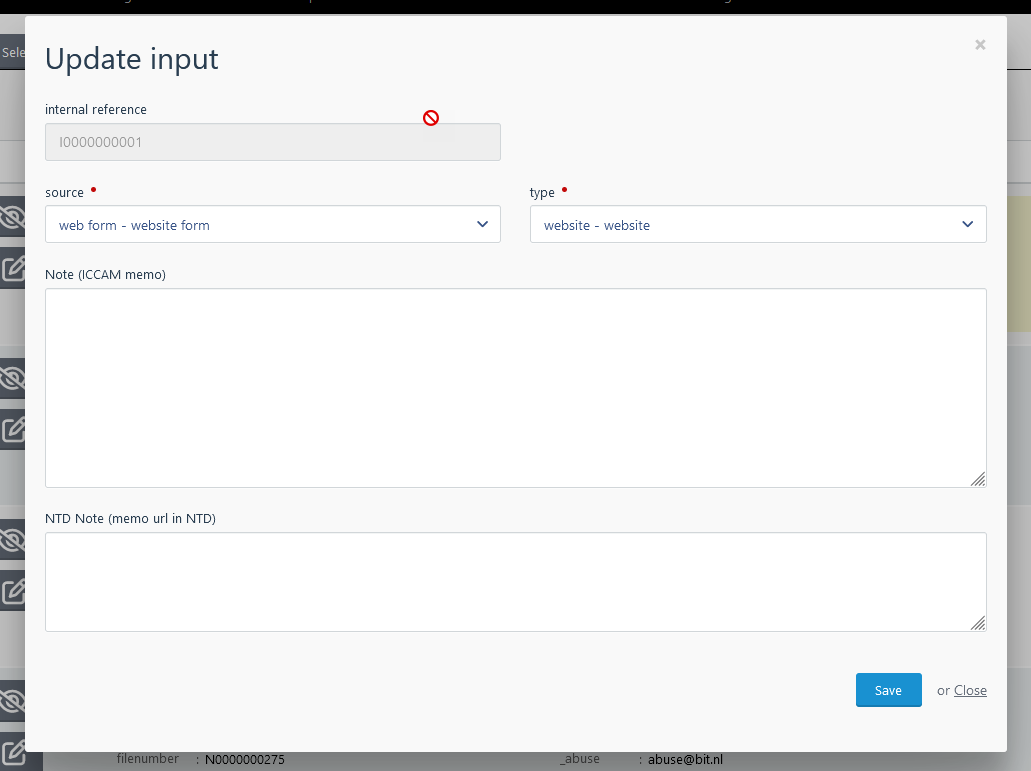
Task: Toggle the third crossed-eye icon from top
Action: coord(11,540)
